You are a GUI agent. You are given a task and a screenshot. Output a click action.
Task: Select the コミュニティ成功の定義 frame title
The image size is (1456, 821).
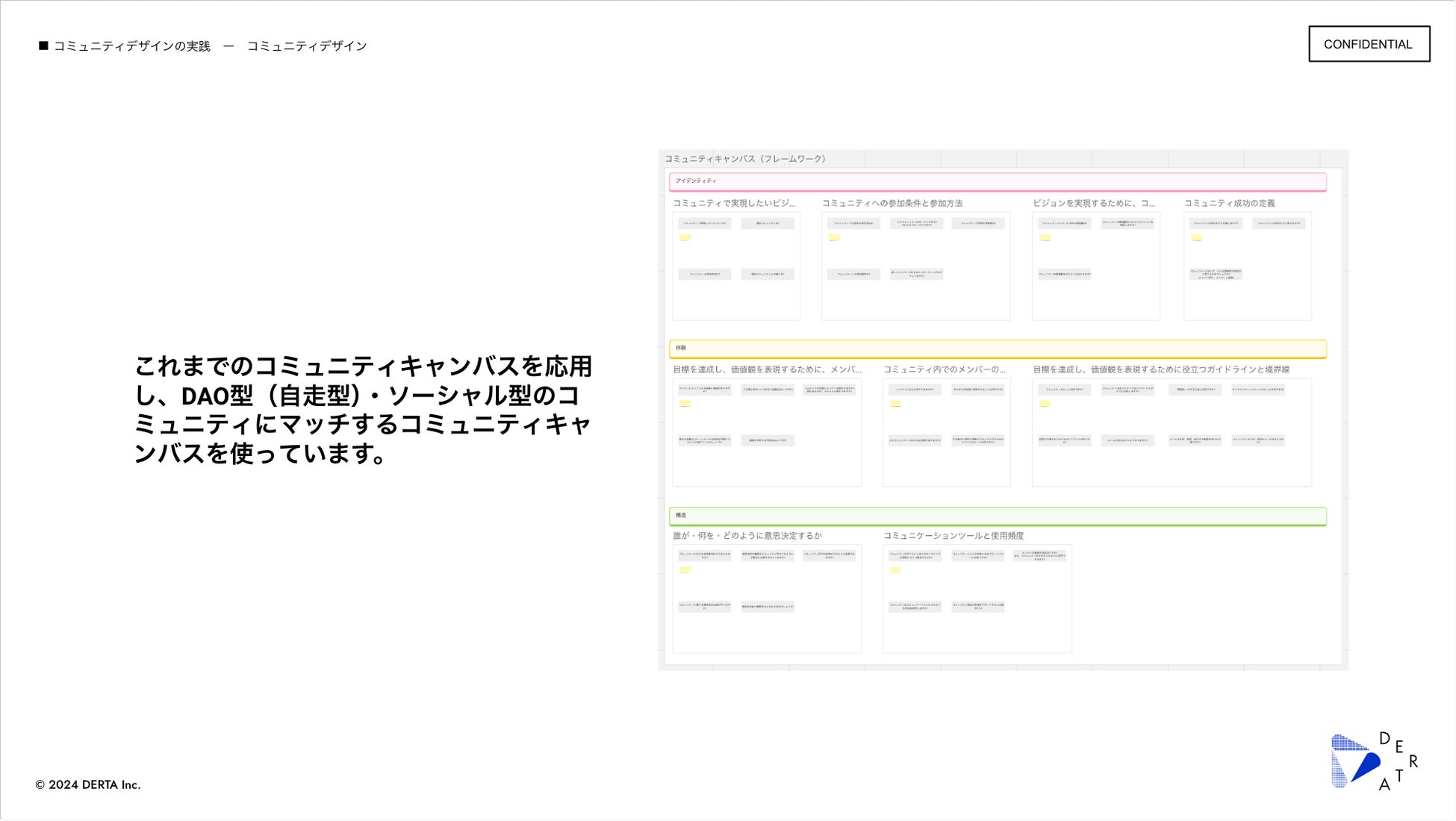point(1229,203)
